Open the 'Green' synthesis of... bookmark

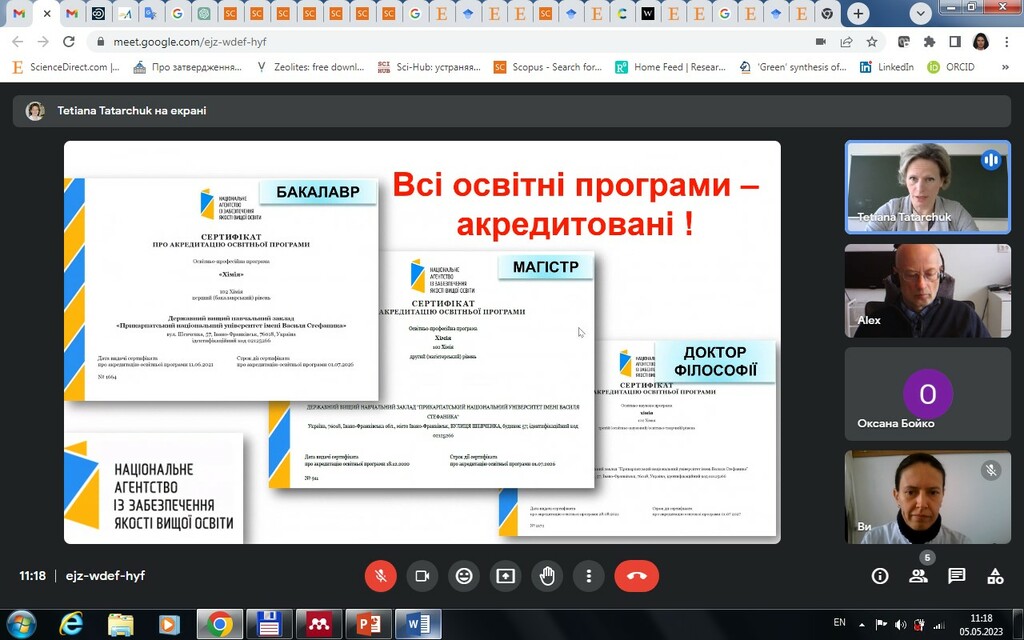[x=793, y=67]
